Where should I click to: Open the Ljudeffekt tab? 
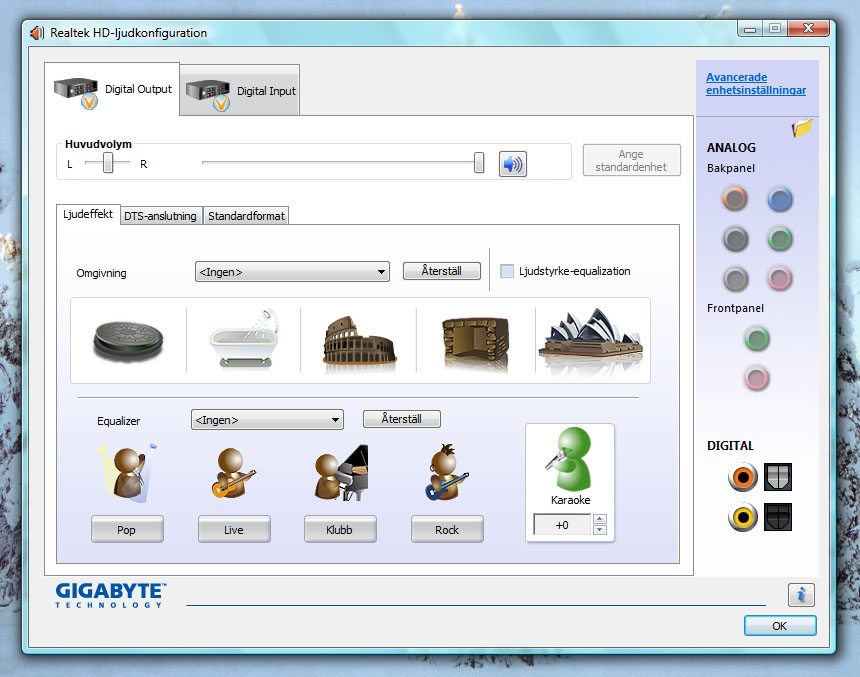coord(88,214)
